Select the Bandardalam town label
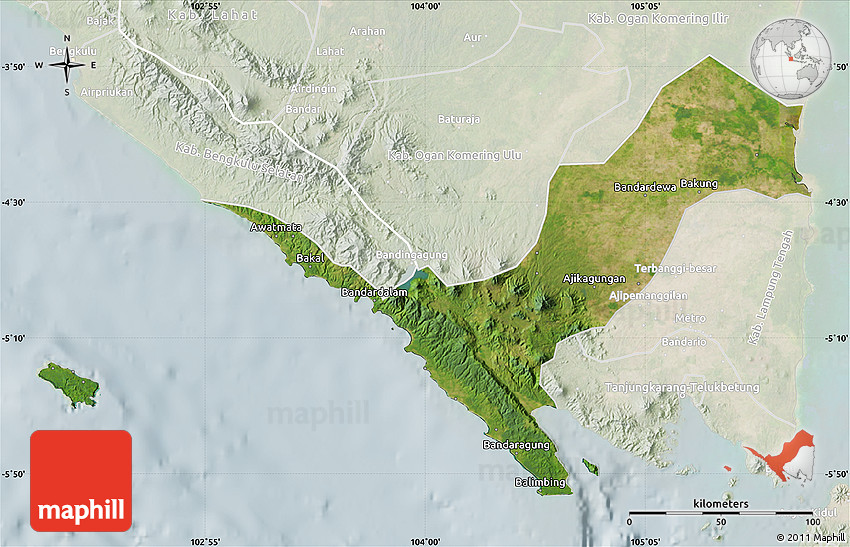The image size is (850, 547). click(374, 293)
